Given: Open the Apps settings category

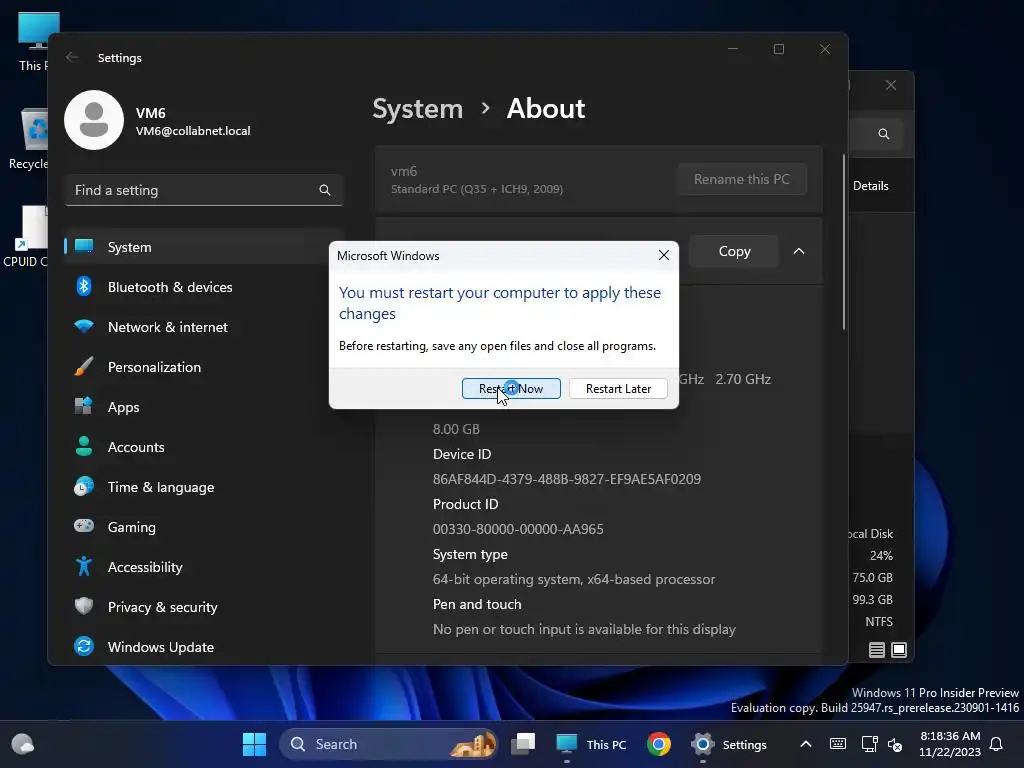Looking at the screenshot, I should tap(204, 407).
